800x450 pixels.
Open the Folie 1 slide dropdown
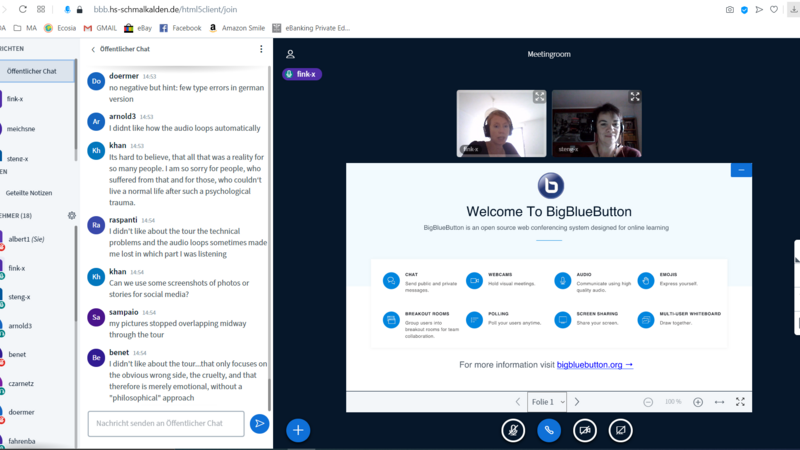click(x=547, y=402)
